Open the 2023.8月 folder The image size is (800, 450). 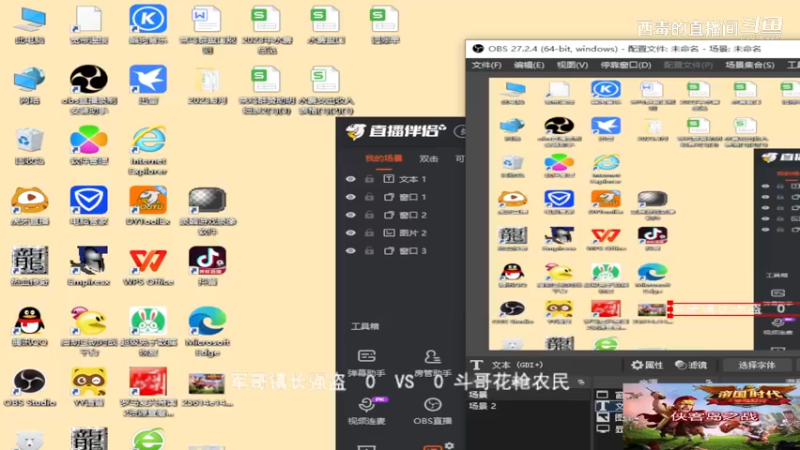coord(207,85)
